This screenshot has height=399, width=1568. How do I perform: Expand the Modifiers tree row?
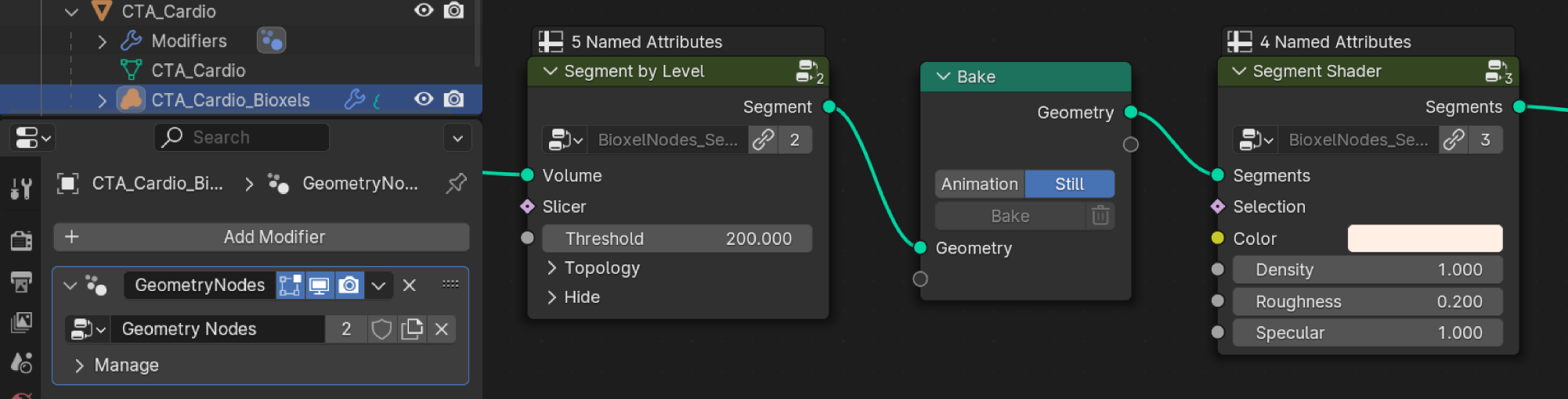(x=102, y=41)
